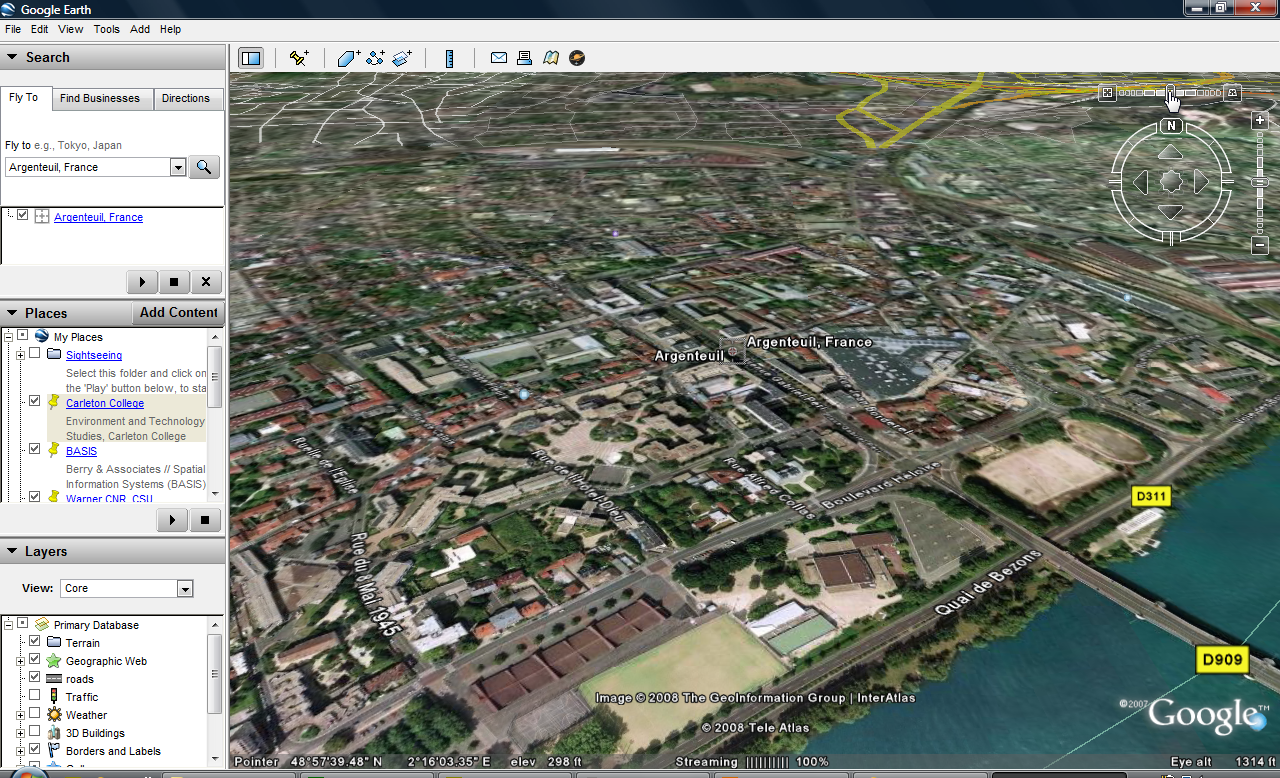Open the Edit menu
The height and width of the screenshot is (778, 1280).
39,29
